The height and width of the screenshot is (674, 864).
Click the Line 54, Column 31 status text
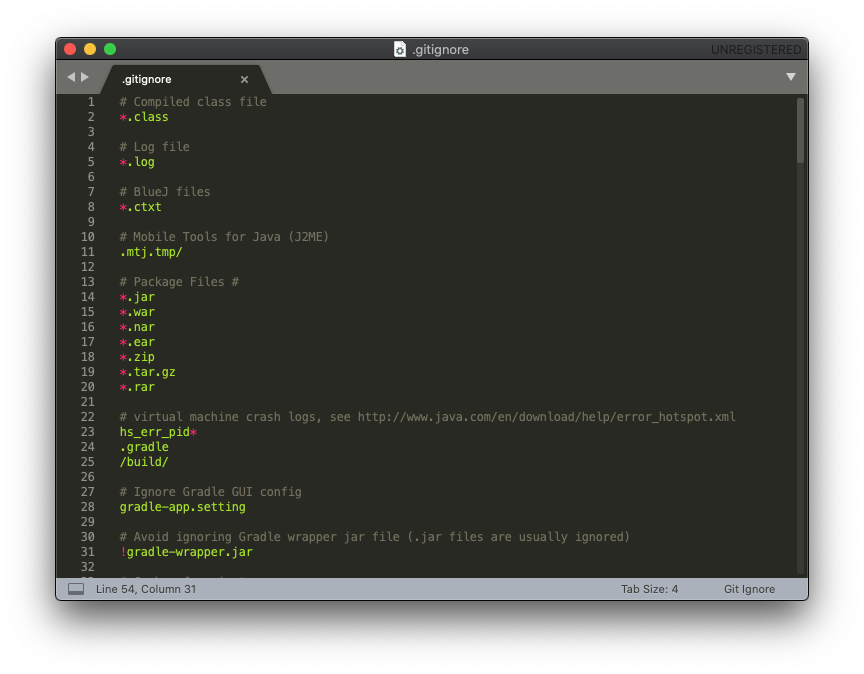pos(146,589)
